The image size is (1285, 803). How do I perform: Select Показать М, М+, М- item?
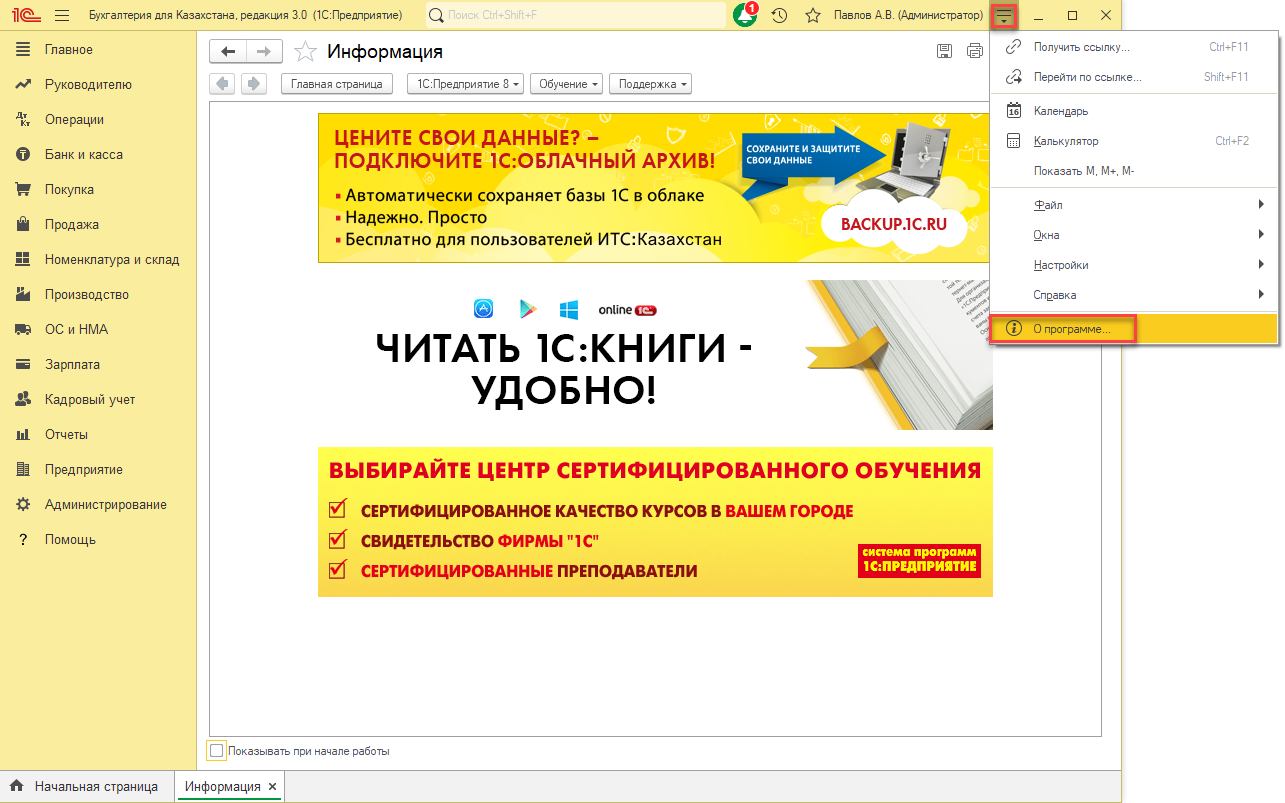point(1134,171)
